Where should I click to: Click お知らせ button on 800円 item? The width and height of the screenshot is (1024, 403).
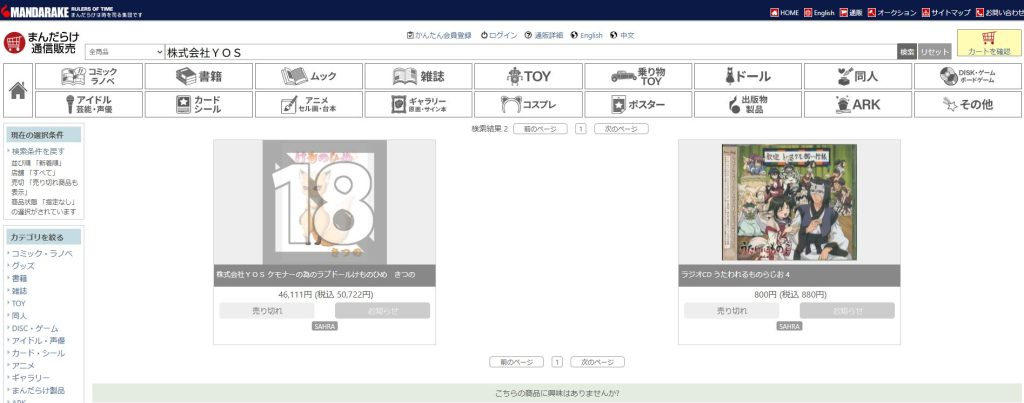pos(847,310)
